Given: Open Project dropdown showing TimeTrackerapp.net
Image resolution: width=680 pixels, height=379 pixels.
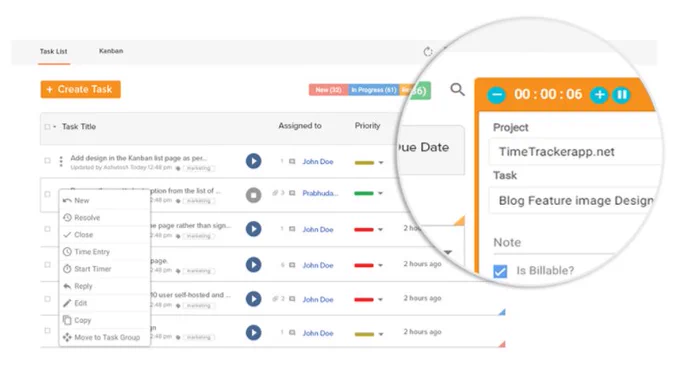Looking at the screenshot, I should 576,152.
